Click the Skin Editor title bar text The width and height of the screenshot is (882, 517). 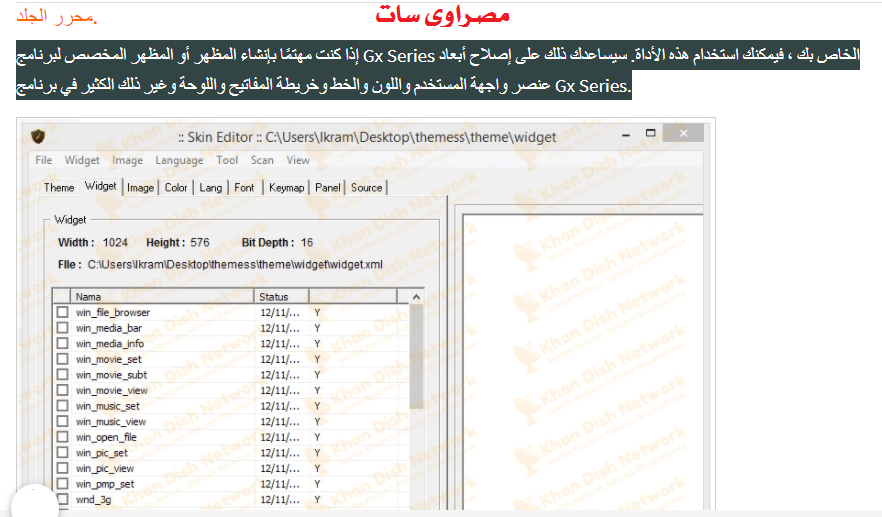tap(367, 137)
